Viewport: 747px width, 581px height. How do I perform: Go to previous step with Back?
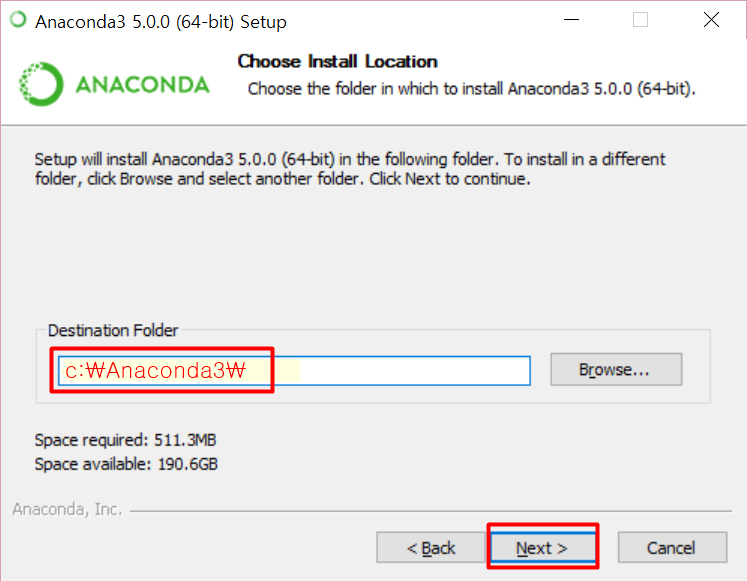coord(431,548)
